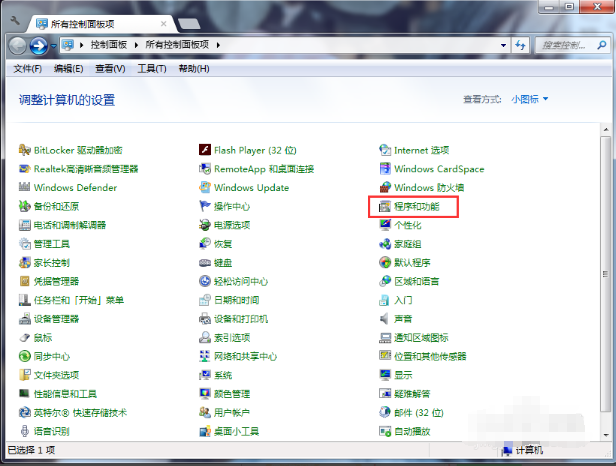This screenshot has width=616, height=466.
Task: Open the BitLocker 驱动器加密 icon
Action: [24, 150]
